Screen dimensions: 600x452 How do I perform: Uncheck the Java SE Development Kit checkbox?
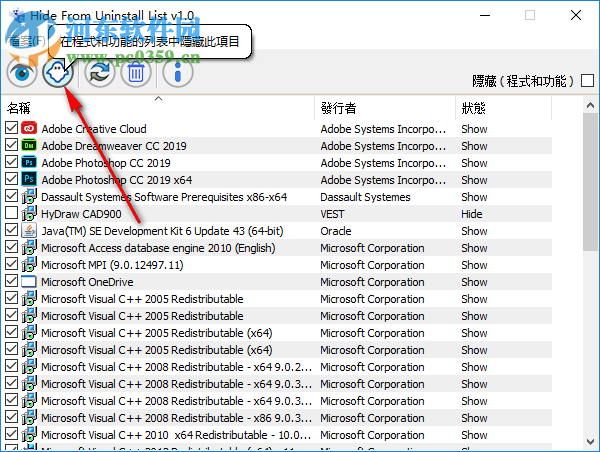pos(11,230)
